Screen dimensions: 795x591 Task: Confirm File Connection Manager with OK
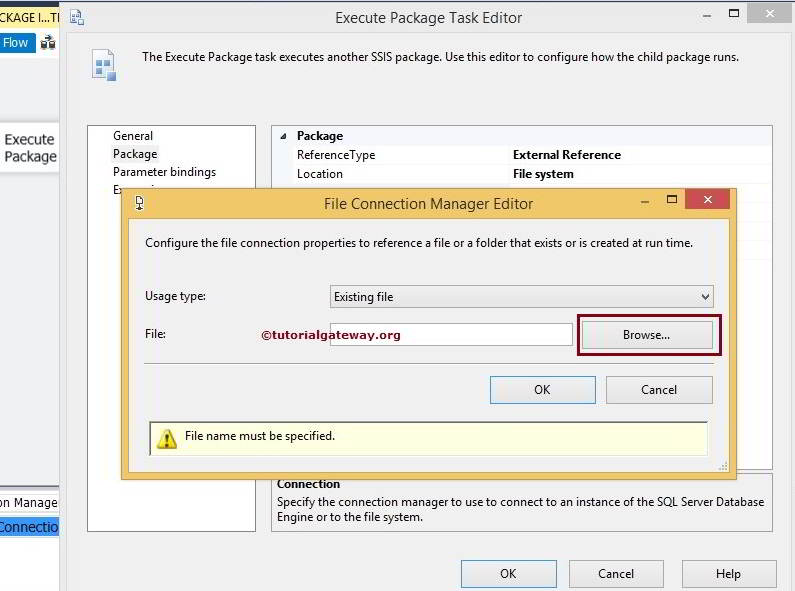[542, 390]
